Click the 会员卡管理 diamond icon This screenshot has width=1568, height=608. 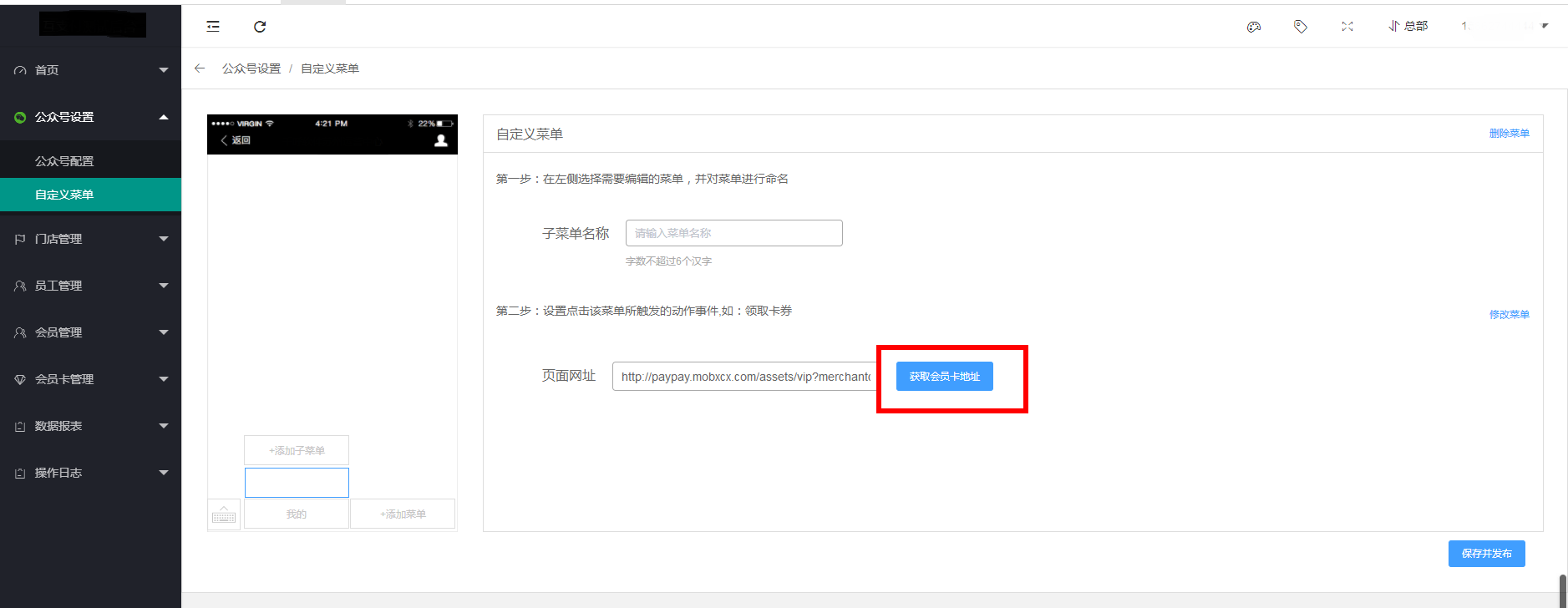click(20, 380)
